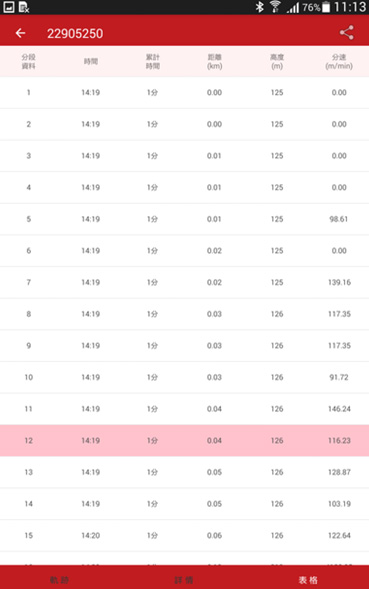Switch to the 軌跡 tab
Viewport: 369px width, 589px height.
[x=60, y=580]
